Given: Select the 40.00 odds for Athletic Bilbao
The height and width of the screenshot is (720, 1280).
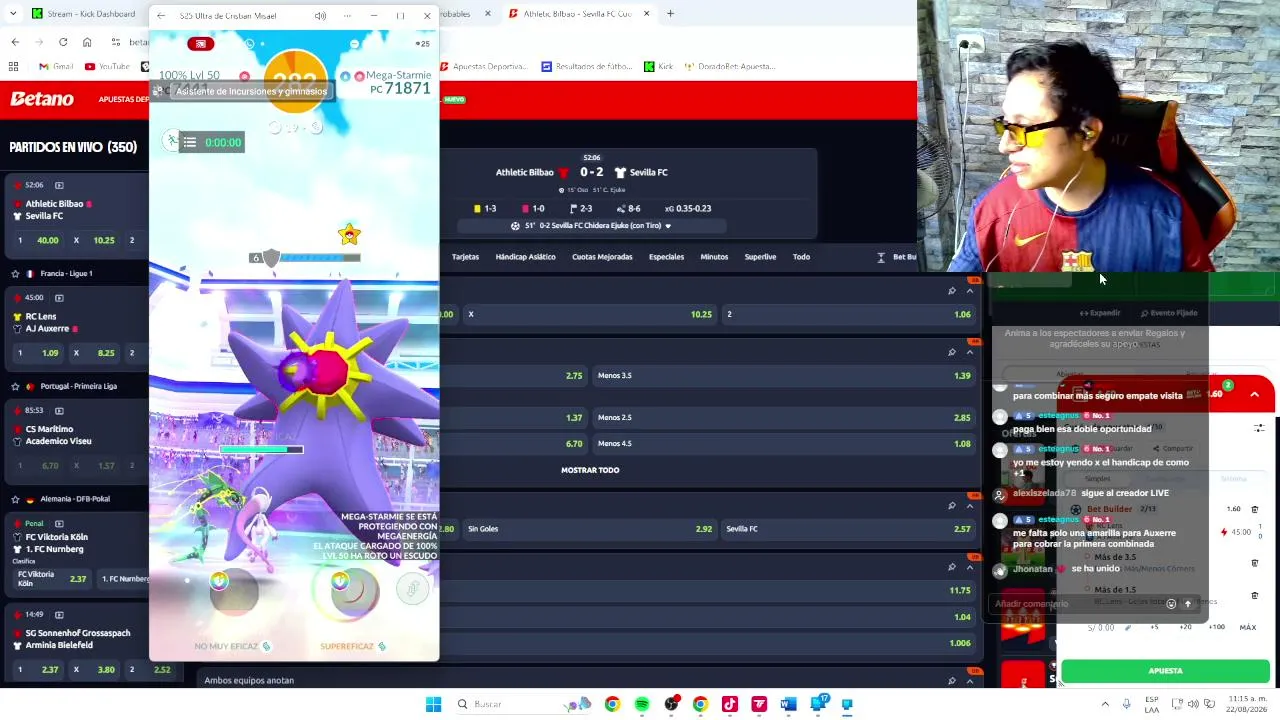Looking at the screenshot, I should pos(37,240).
